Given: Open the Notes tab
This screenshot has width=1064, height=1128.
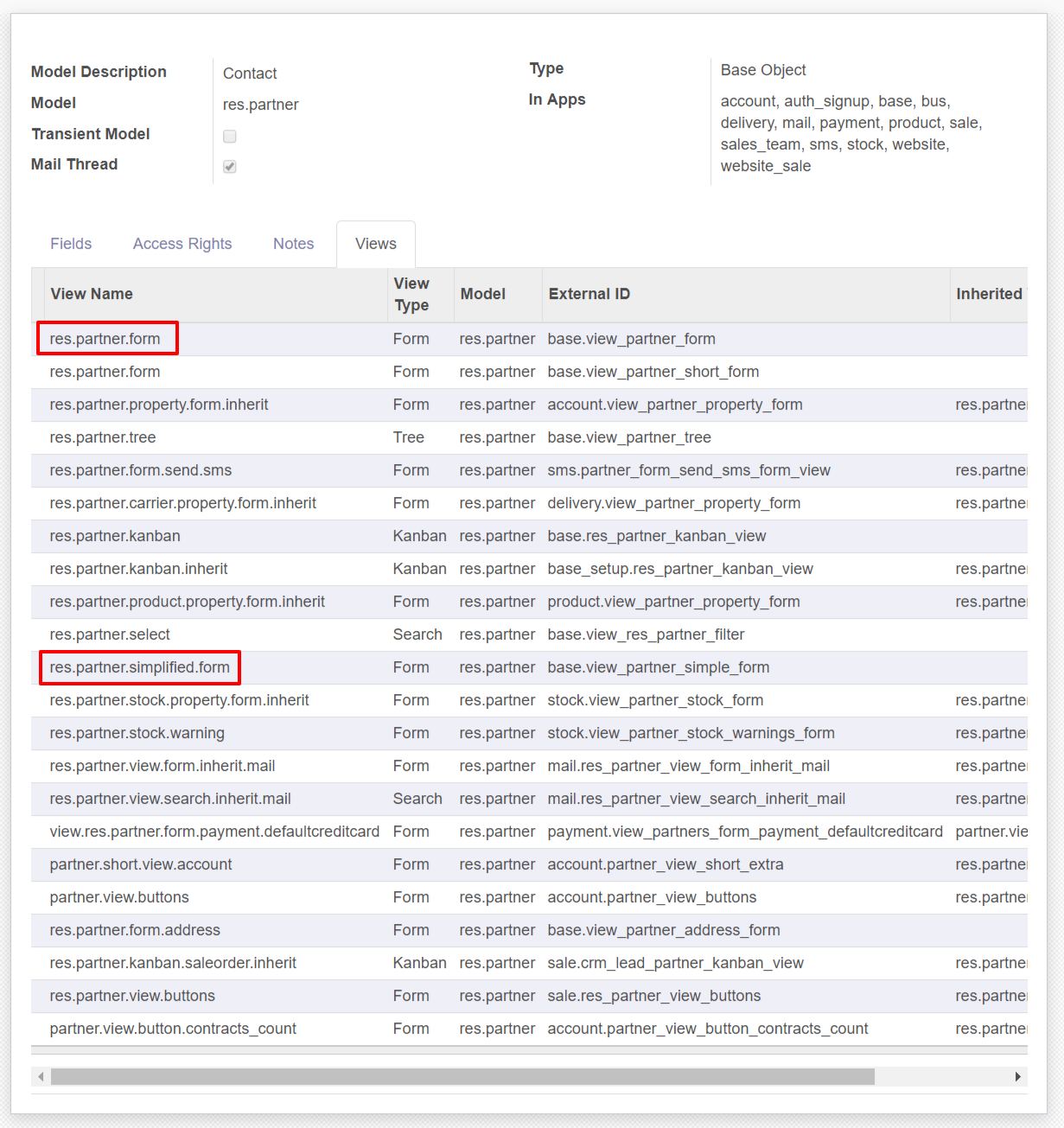Looking at the screenshot, I should (x=294, y=244).
